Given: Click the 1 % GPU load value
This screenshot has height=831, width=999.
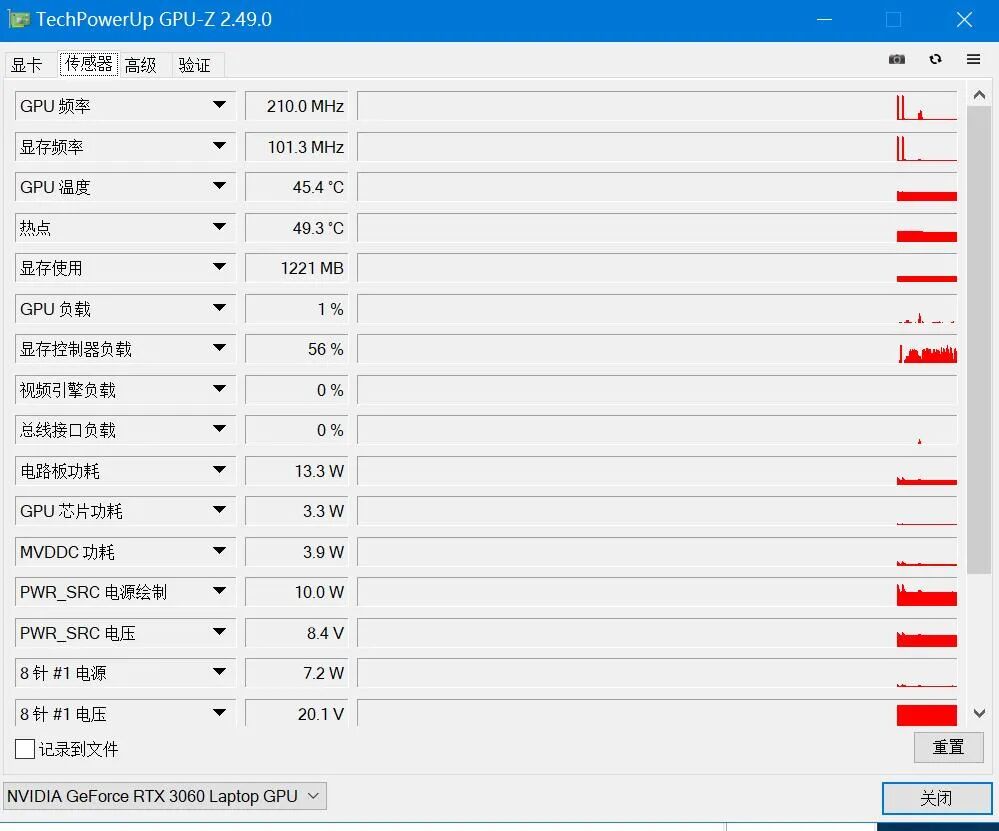Looking at the screenshot, I should 296,308.
